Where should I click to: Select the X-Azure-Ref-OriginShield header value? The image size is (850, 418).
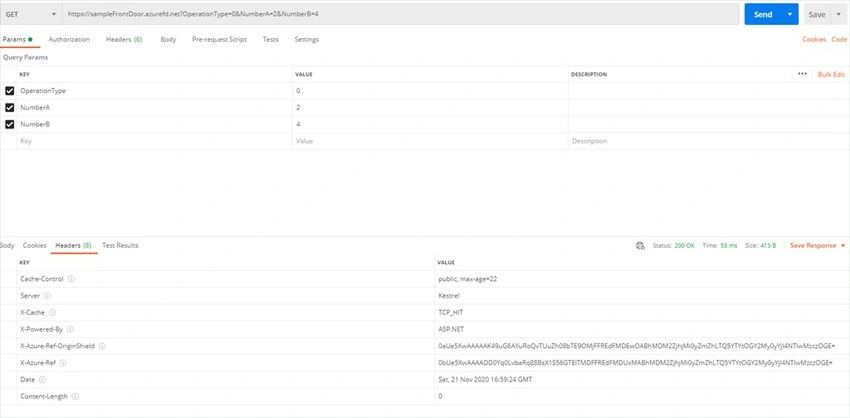coord(636,346)
